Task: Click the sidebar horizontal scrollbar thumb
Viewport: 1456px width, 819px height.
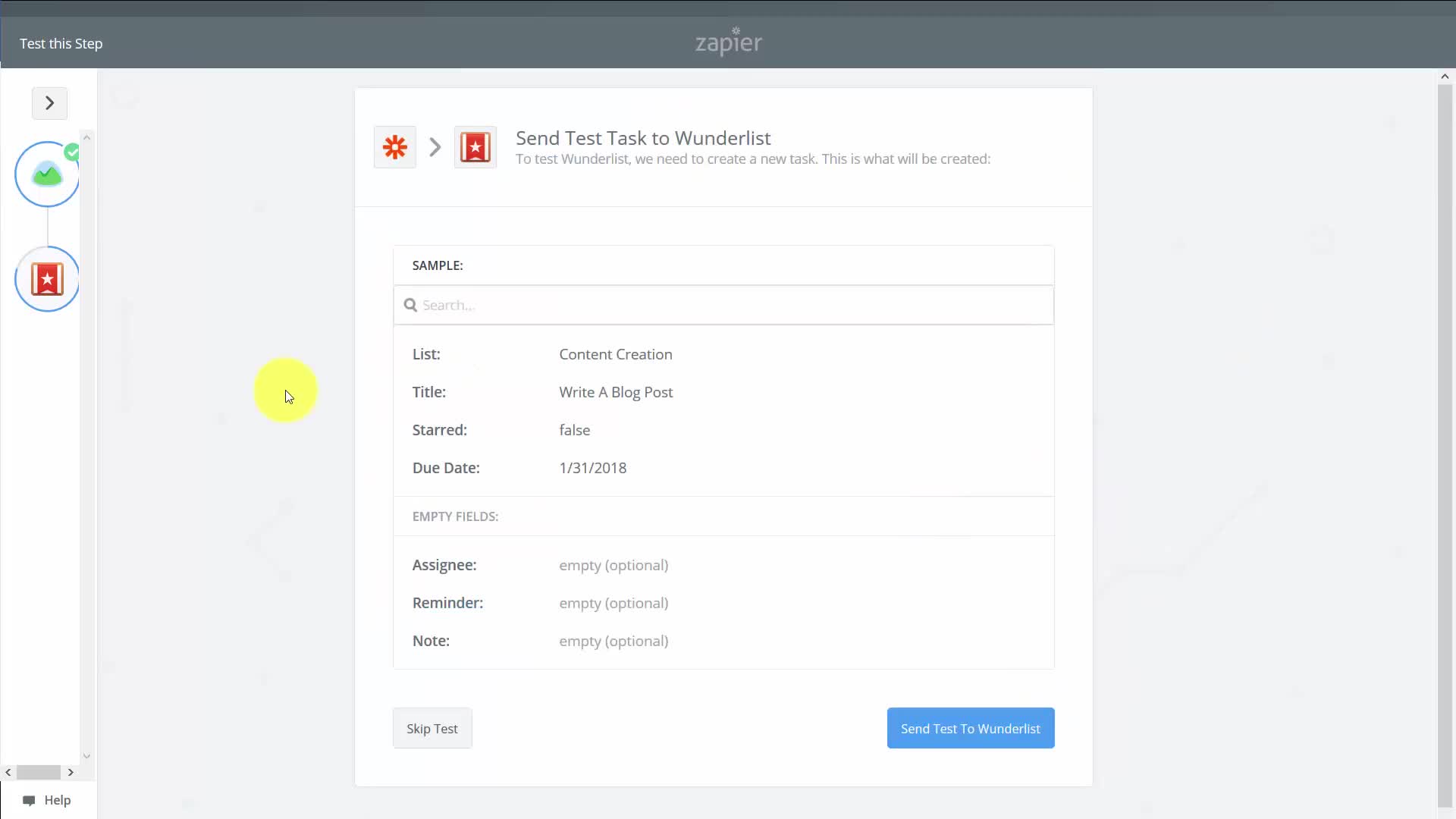Action: tap(39, 772)
